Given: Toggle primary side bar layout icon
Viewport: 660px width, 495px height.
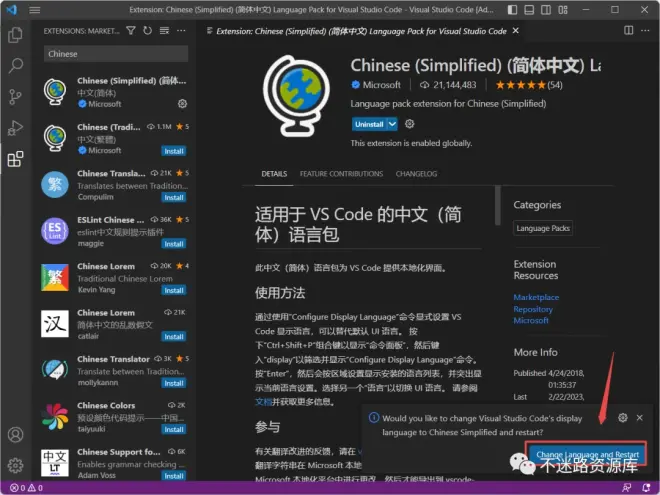Looking at the screenshot, I should tap(512, 9).
